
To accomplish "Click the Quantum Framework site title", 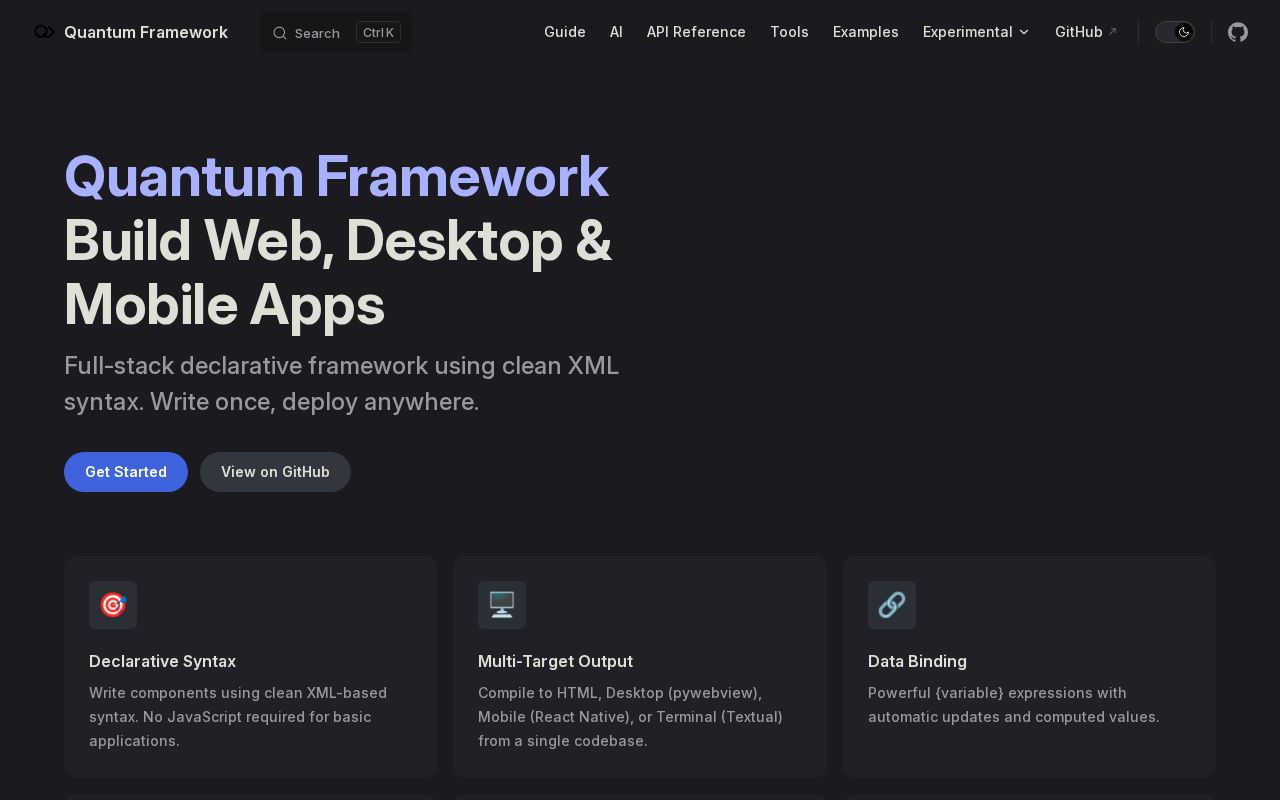I will [x=146, y=32].
